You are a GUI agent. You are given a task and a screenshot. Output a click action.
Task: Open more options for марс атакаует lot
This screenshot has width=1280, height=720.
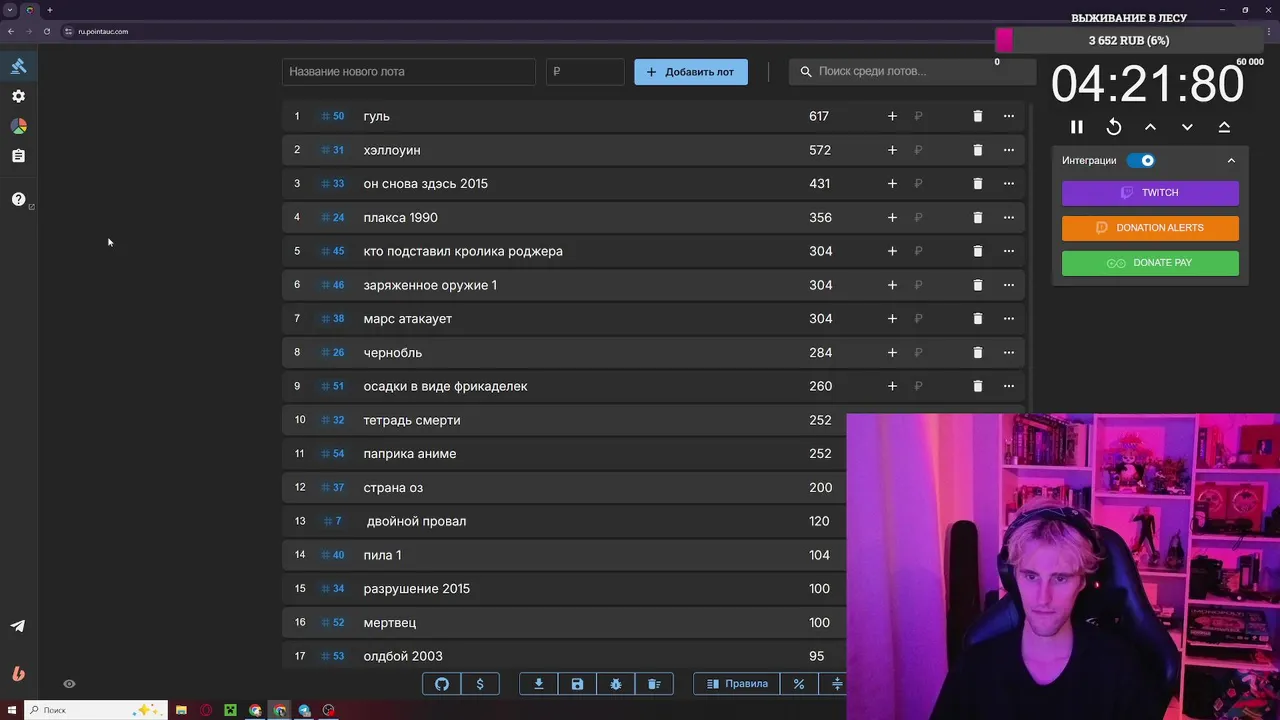[1008, 319]
